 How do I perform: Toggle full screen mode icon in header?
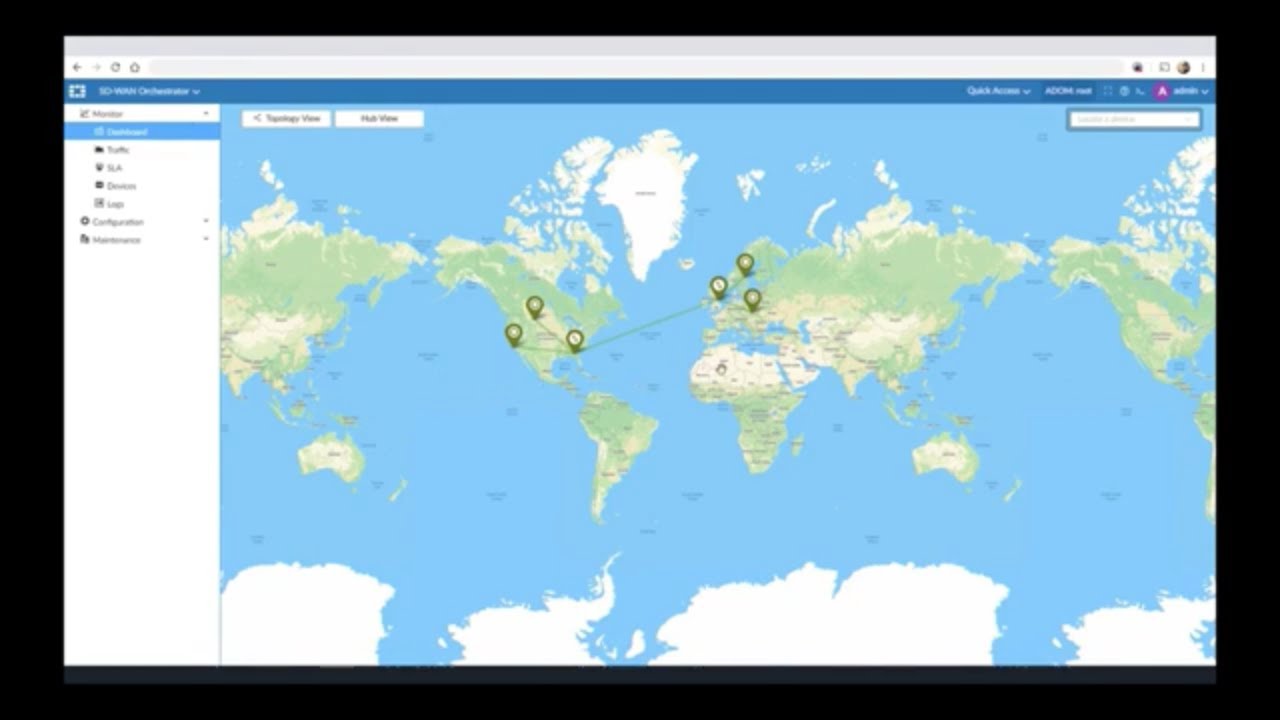(1107, 91)
